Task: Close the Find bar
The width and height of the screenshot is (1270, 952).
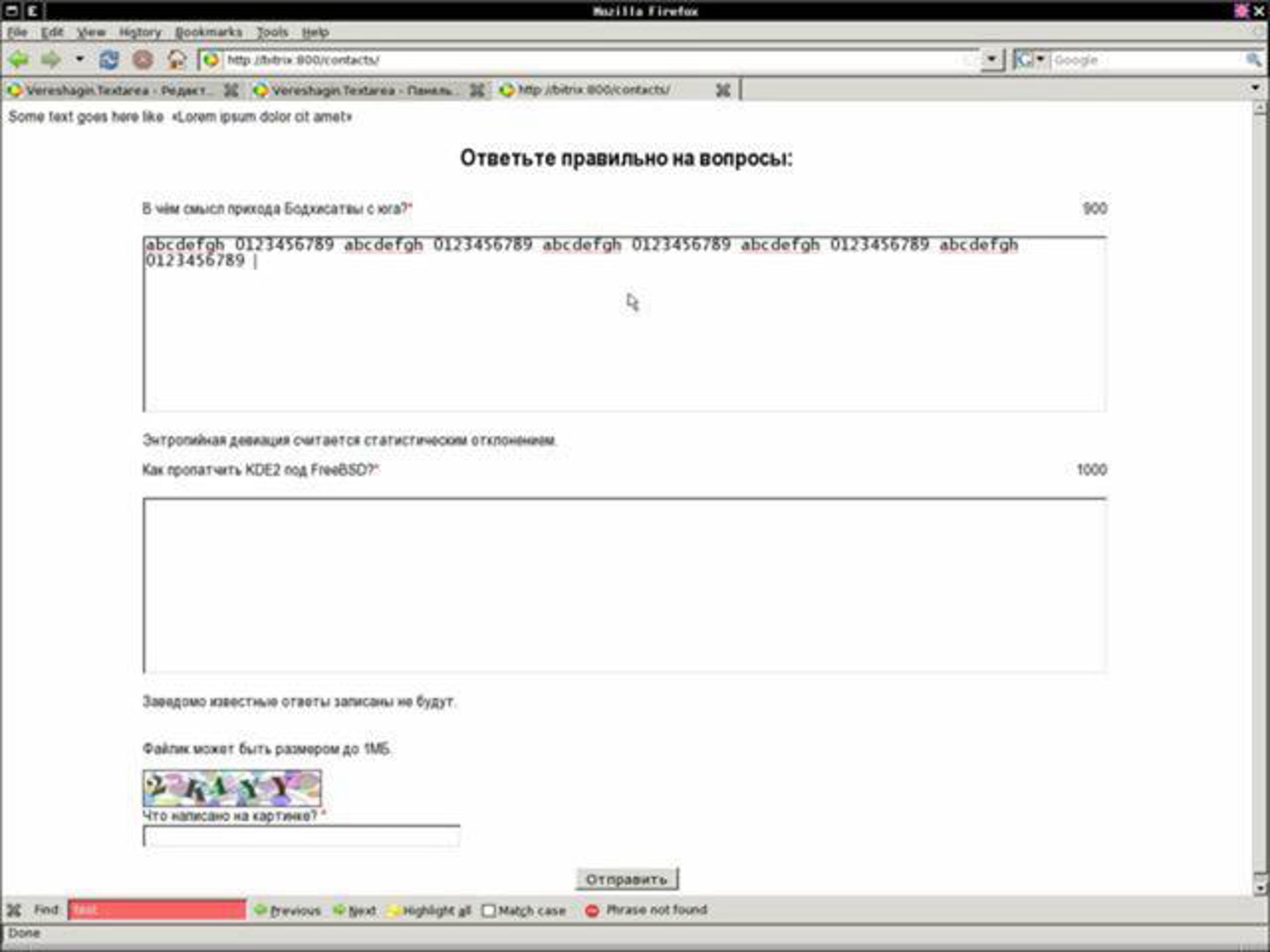Action: pyautogui.click(x=14, y=910)
